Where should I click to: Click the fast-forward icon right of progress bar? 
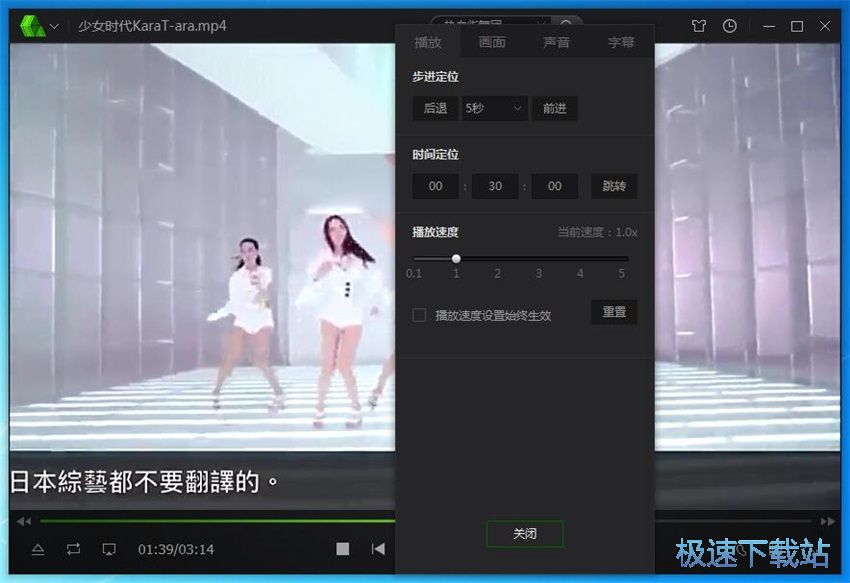828,521
